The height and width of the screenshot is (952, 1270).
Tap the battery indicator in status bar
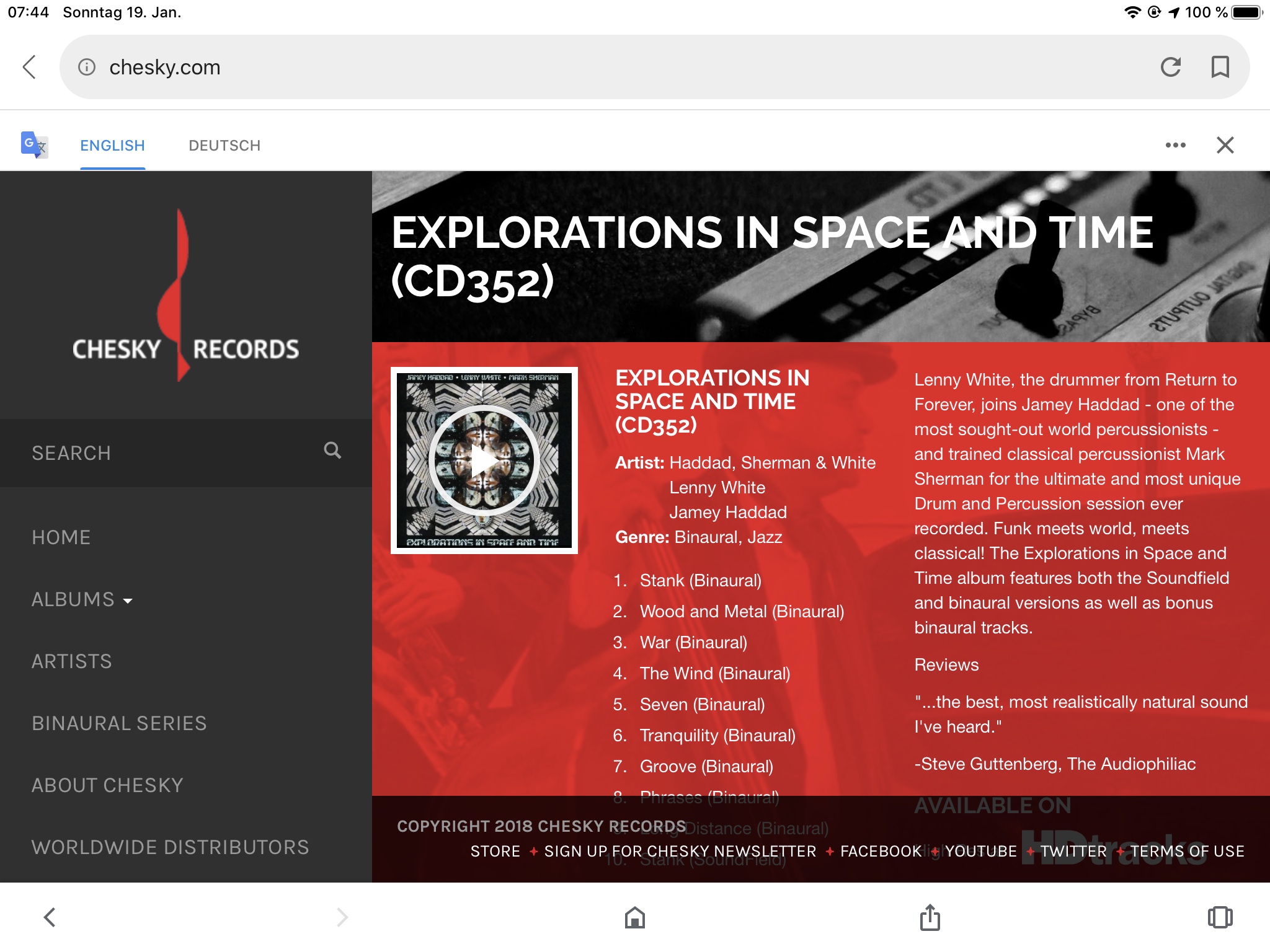point(1247,12)
